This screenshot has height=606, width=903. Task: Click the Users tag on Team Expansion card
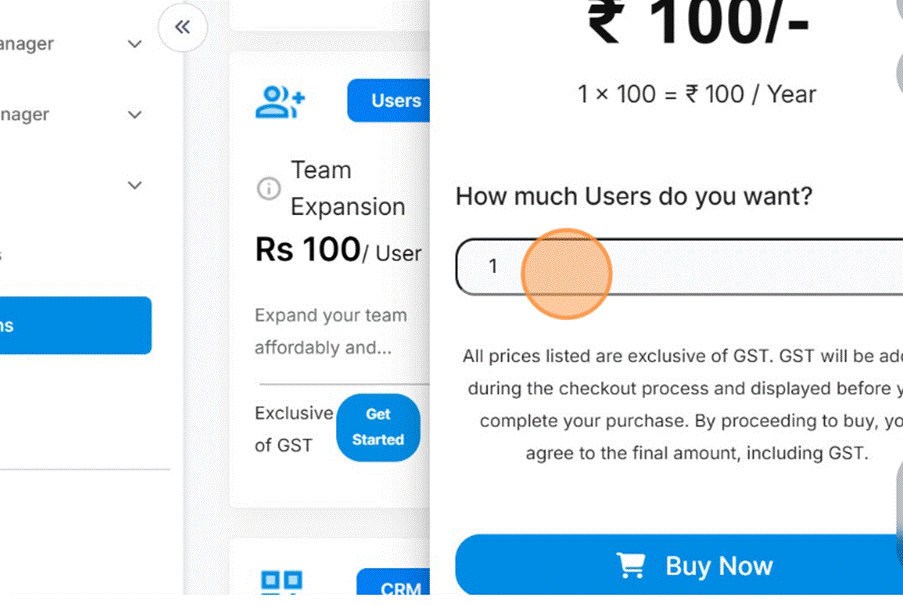coord(394,101)
